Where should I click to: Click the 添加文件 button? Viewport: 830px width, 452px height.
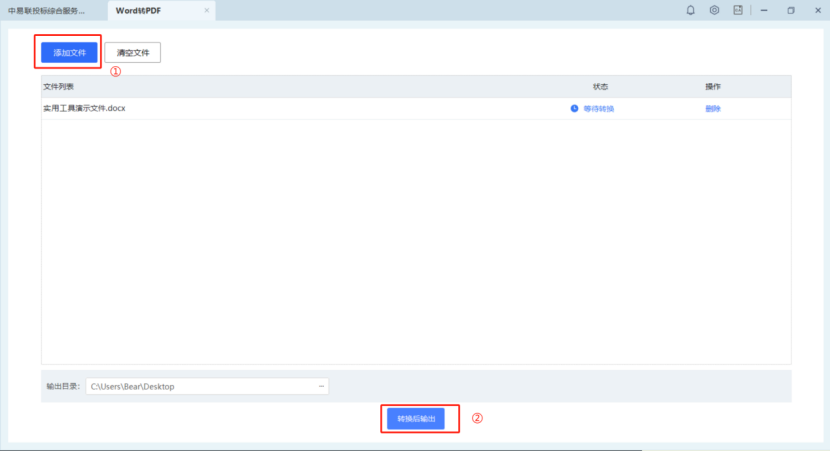69,52
